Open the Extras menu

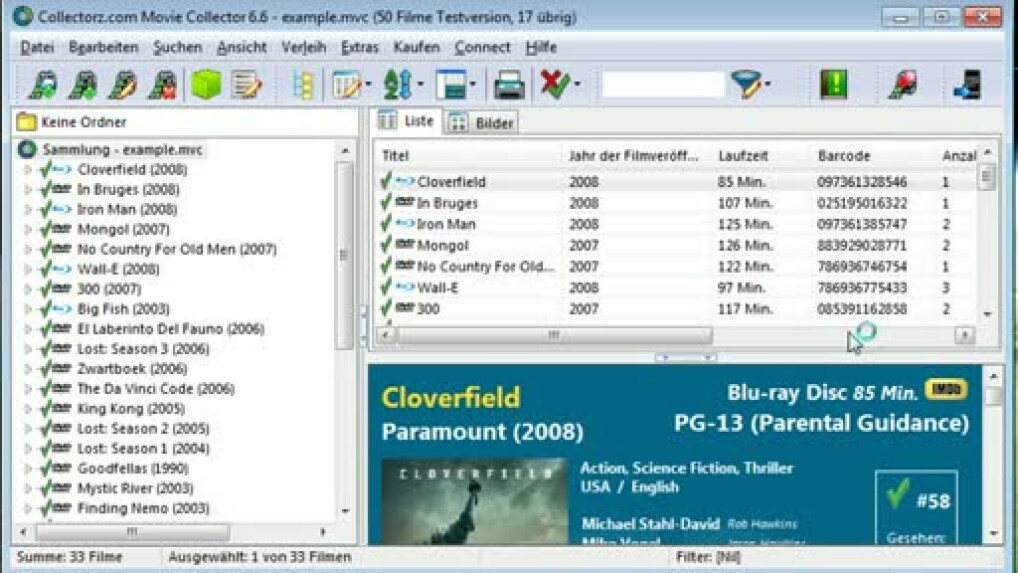click(x=359, y=47)
